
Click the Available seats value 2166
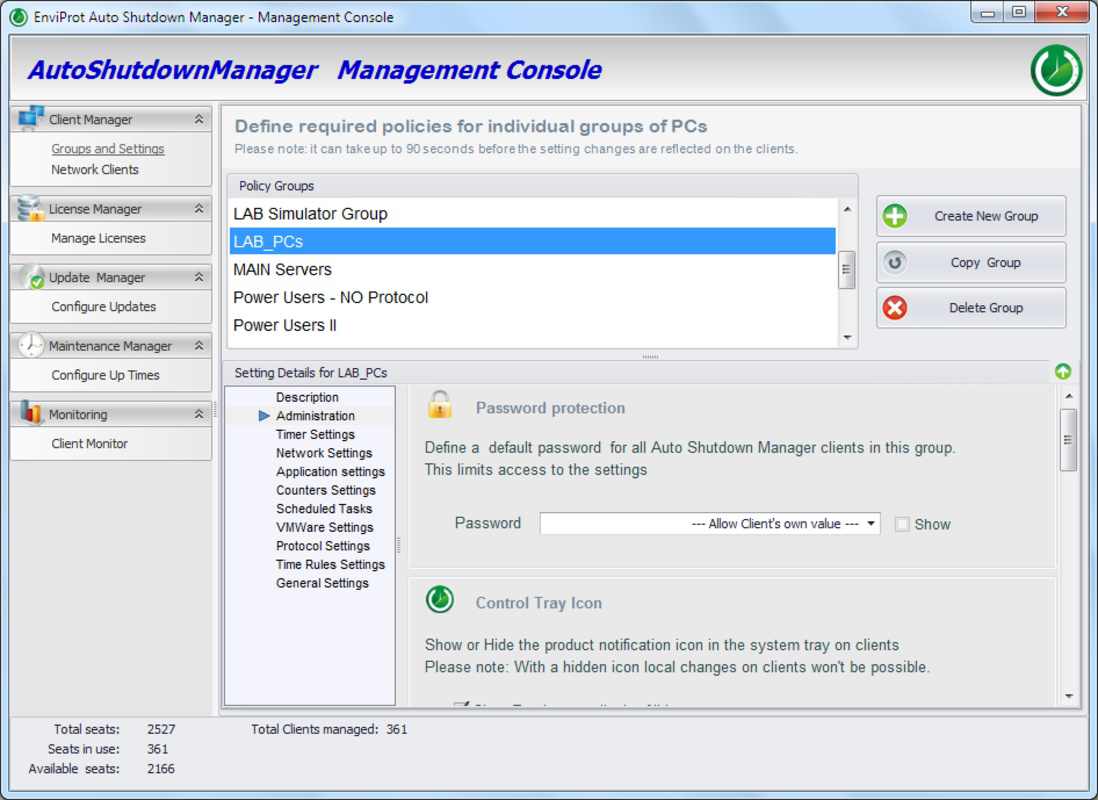(160, 768)
